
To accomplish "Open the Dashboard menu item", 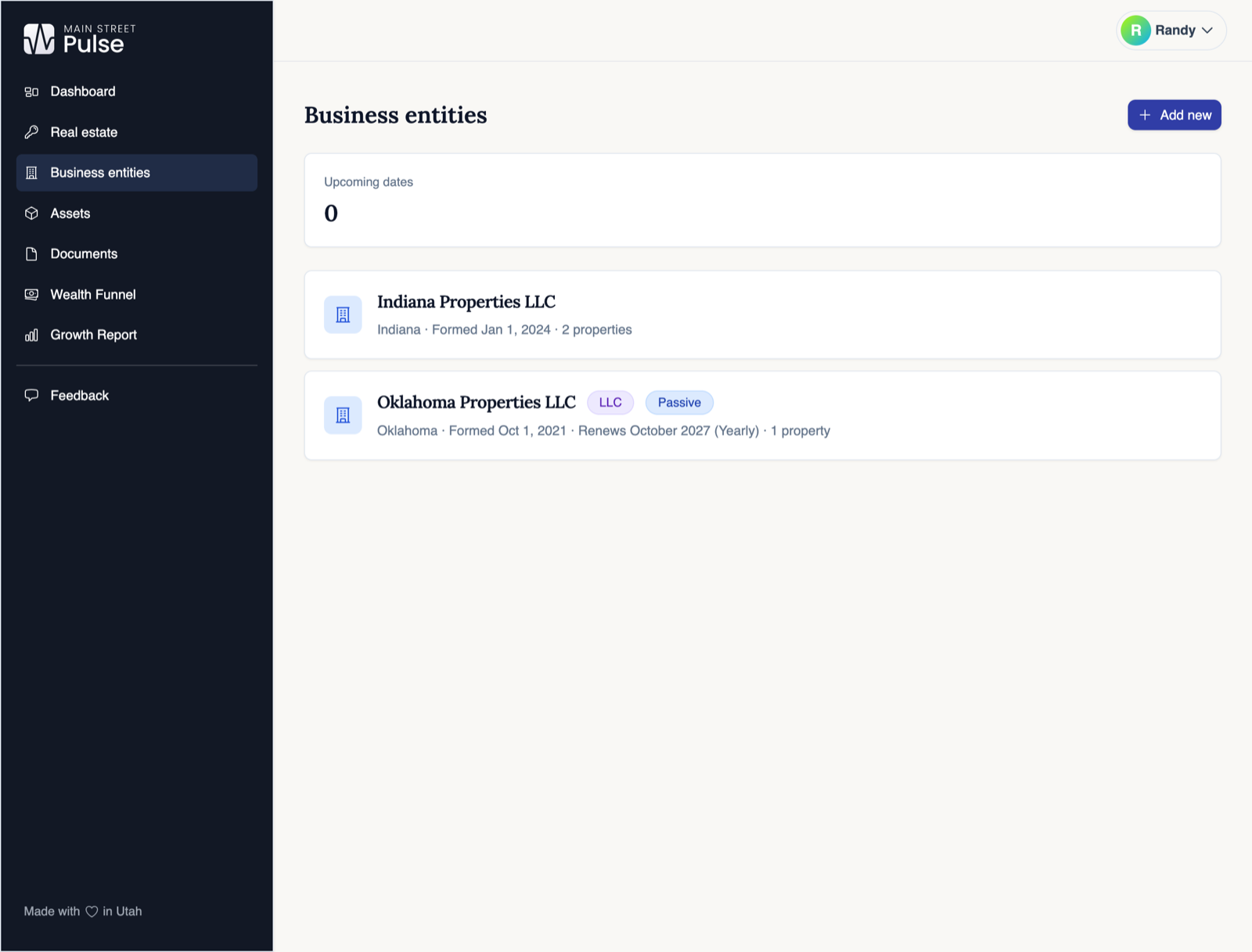I will [x=137, y=92].
